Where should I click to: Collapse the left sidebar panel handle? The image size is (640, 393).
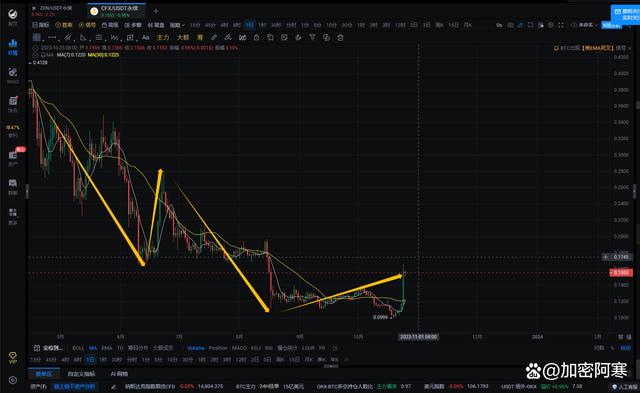click(27, 191)
